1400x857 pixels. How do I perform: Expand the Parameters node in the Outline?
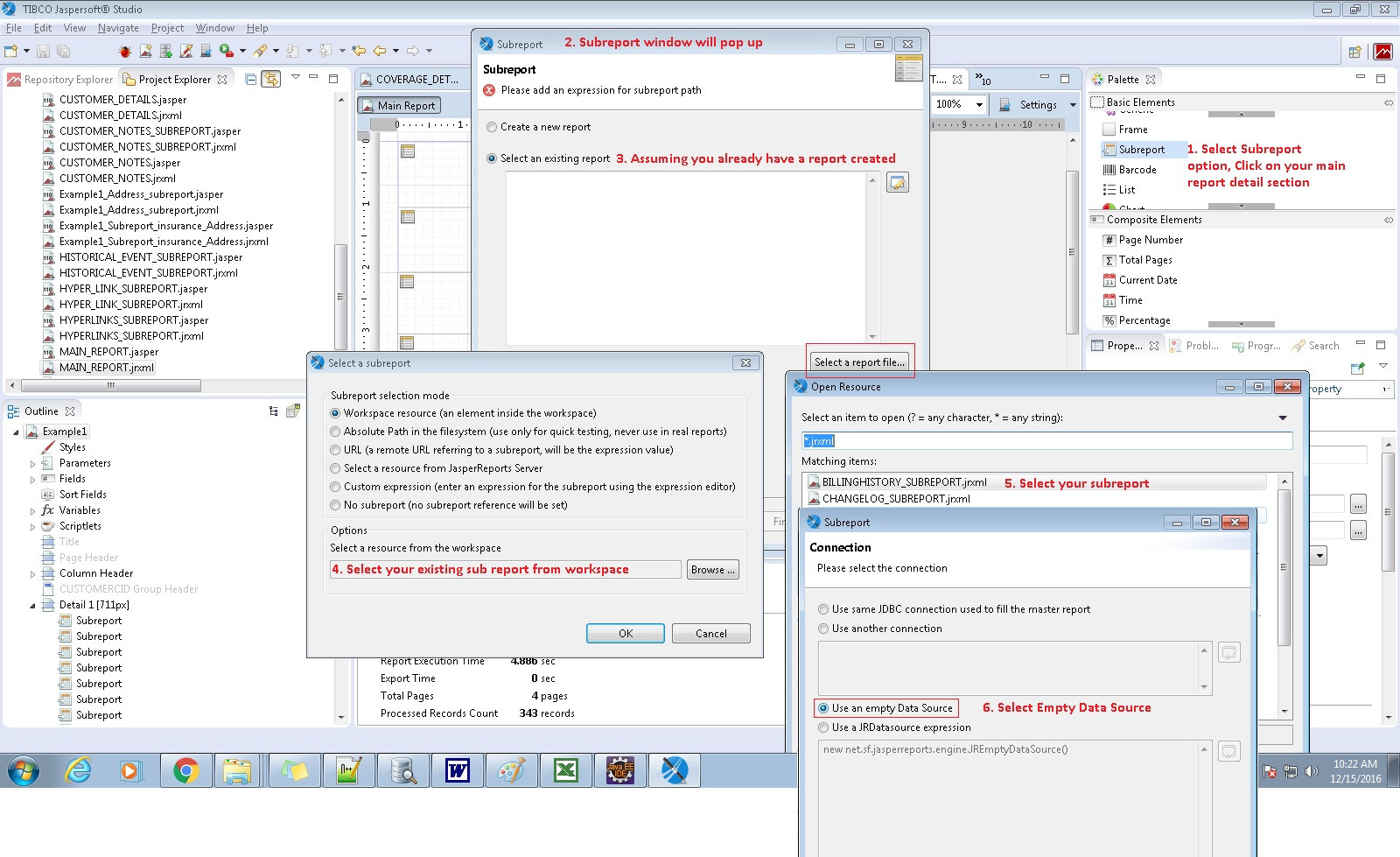tap(33, 464)
